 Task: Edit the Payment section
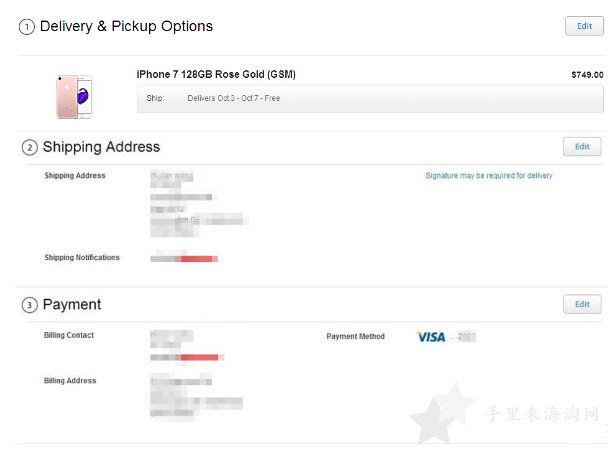pos(582,304)
